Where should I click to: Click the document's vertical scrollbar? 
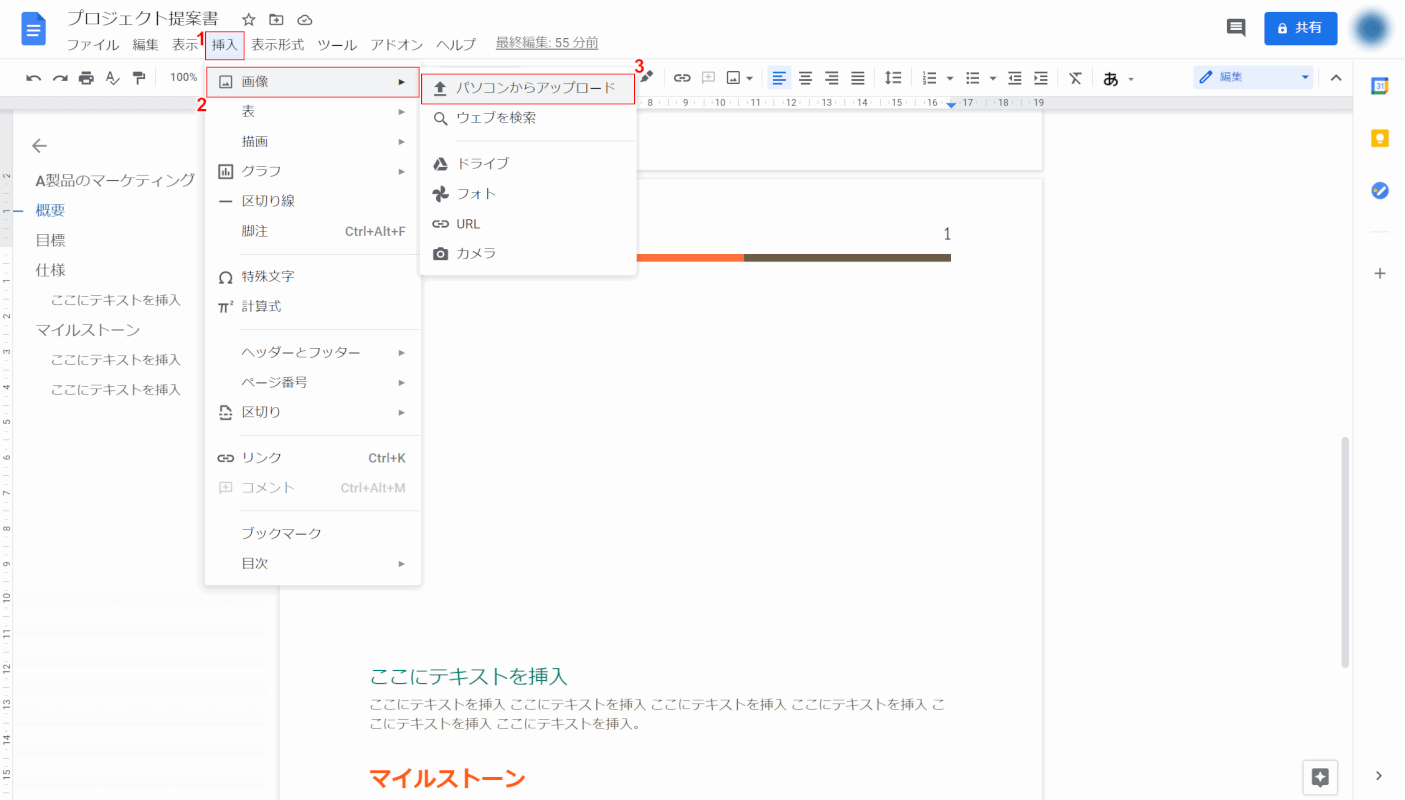point(1345,550)
